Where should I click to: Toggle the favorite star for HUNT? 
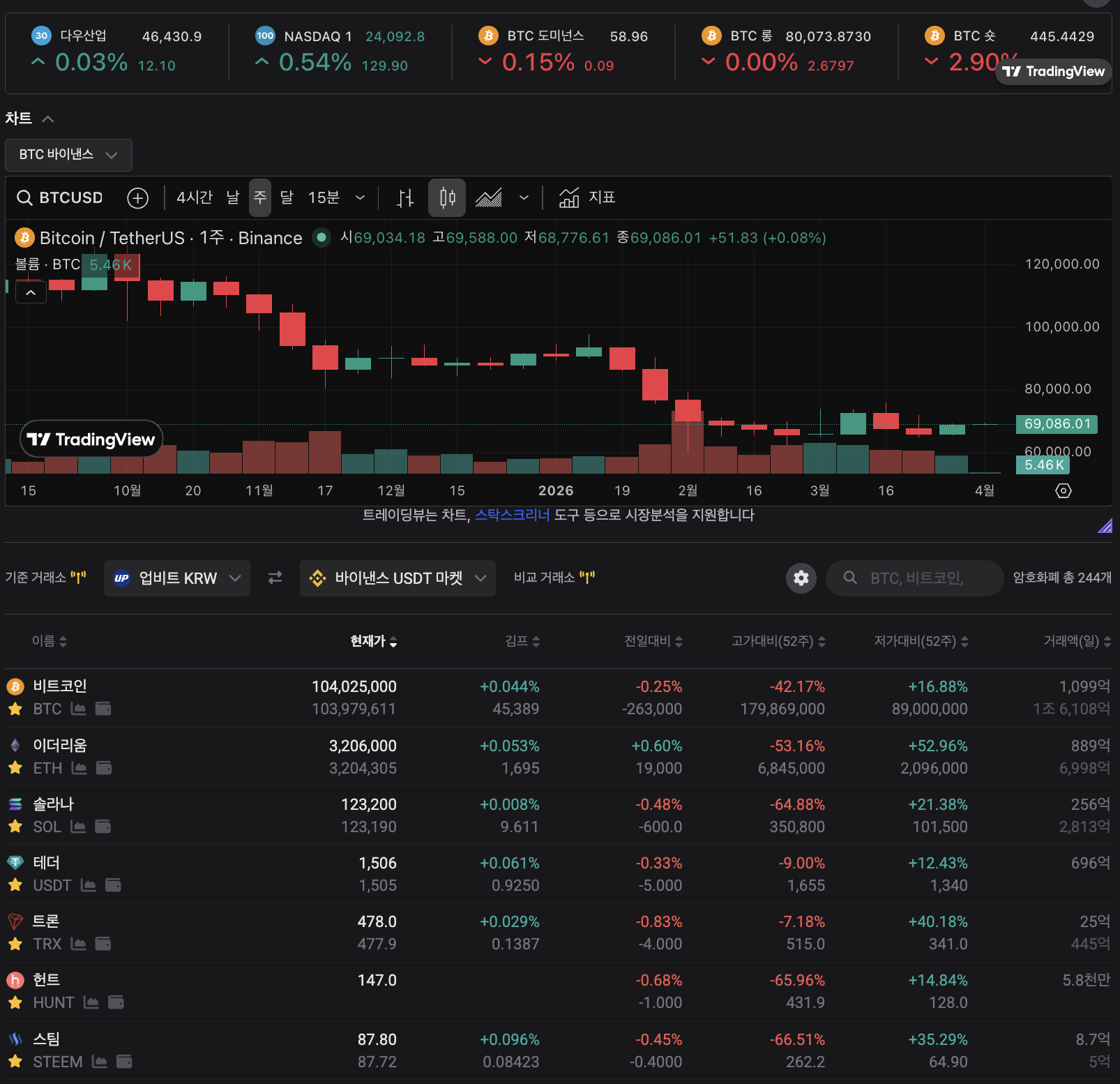click(x=15, y=1002)
